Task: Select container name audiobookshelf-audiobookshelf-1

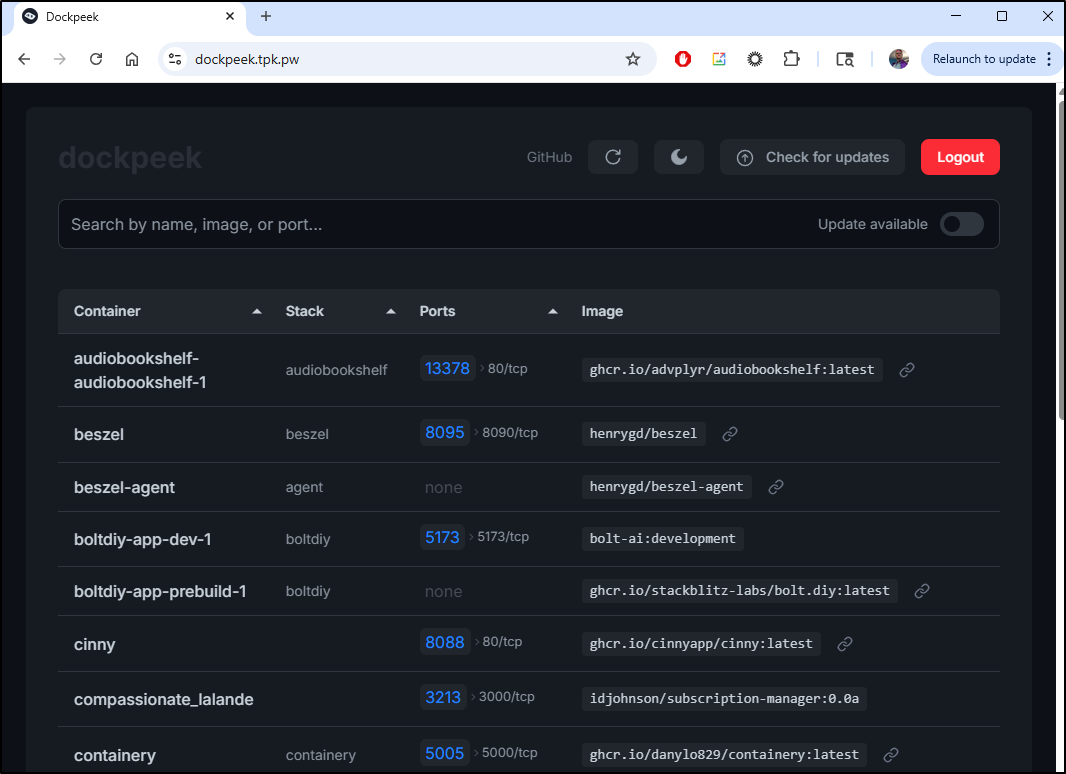Action: [x=139, y=370]
